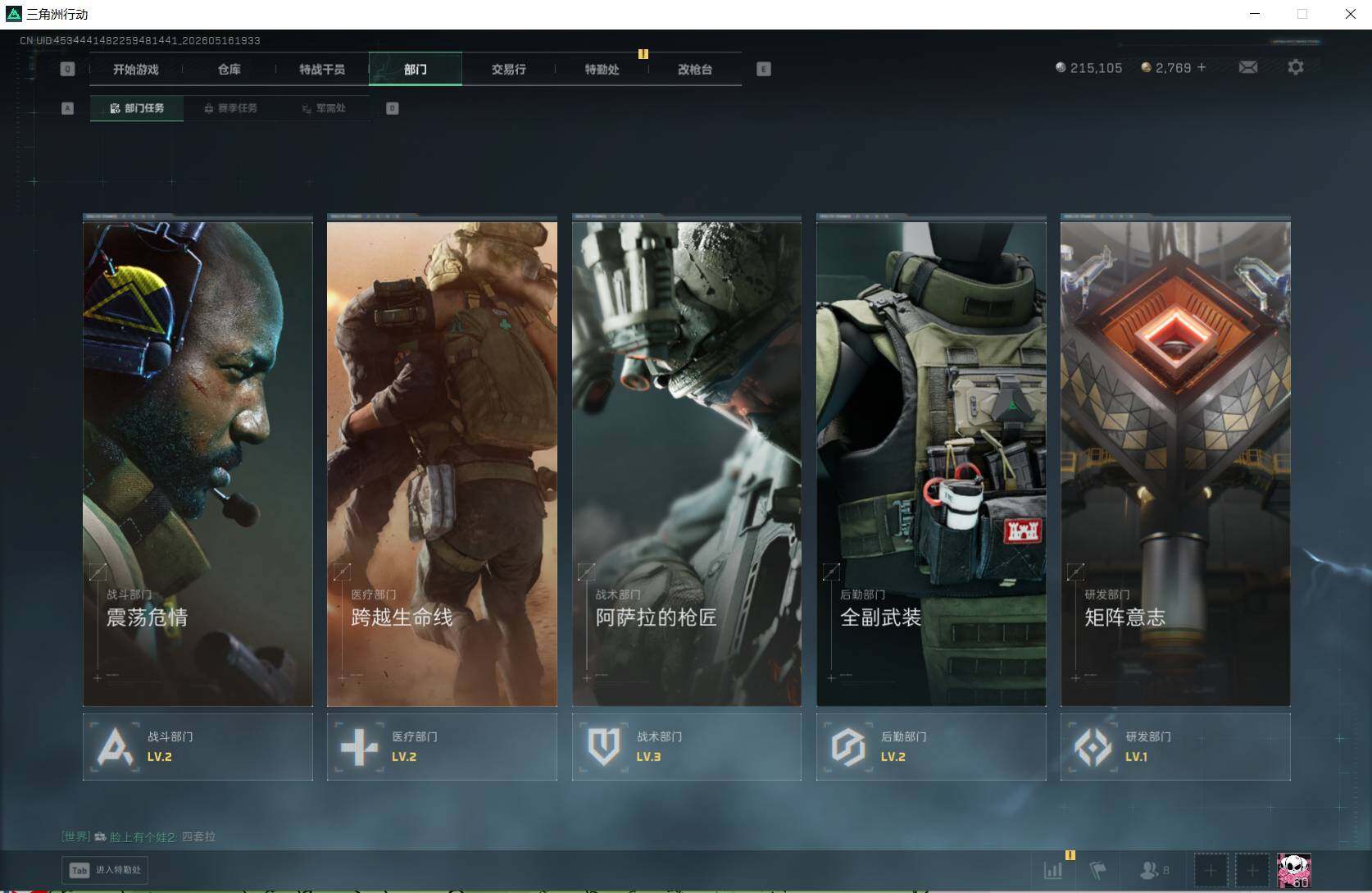
Task: Open the 开始游戏 tab
Action: (x=136, y=70)
